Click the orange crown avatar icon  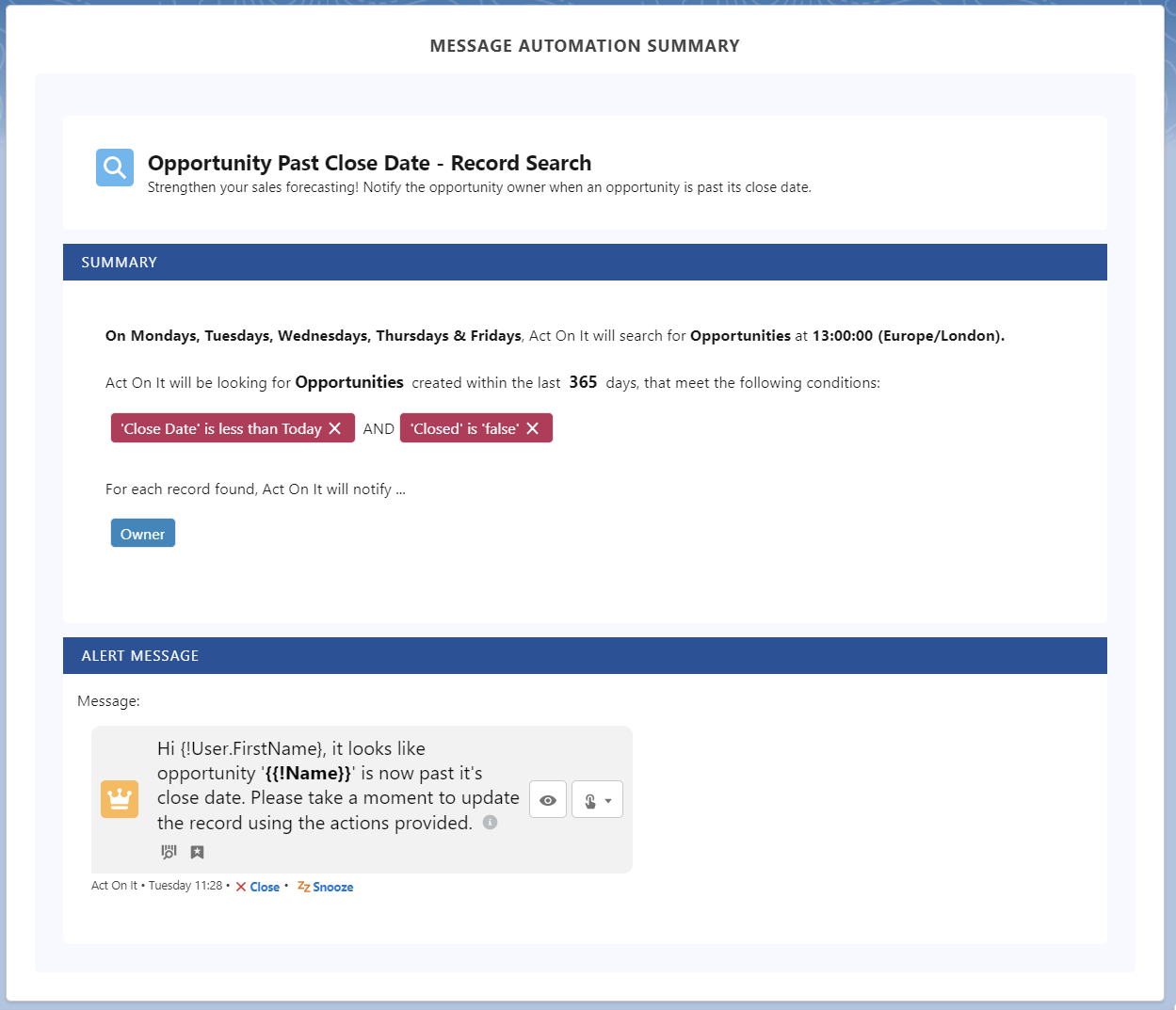(x=120, y=799)
